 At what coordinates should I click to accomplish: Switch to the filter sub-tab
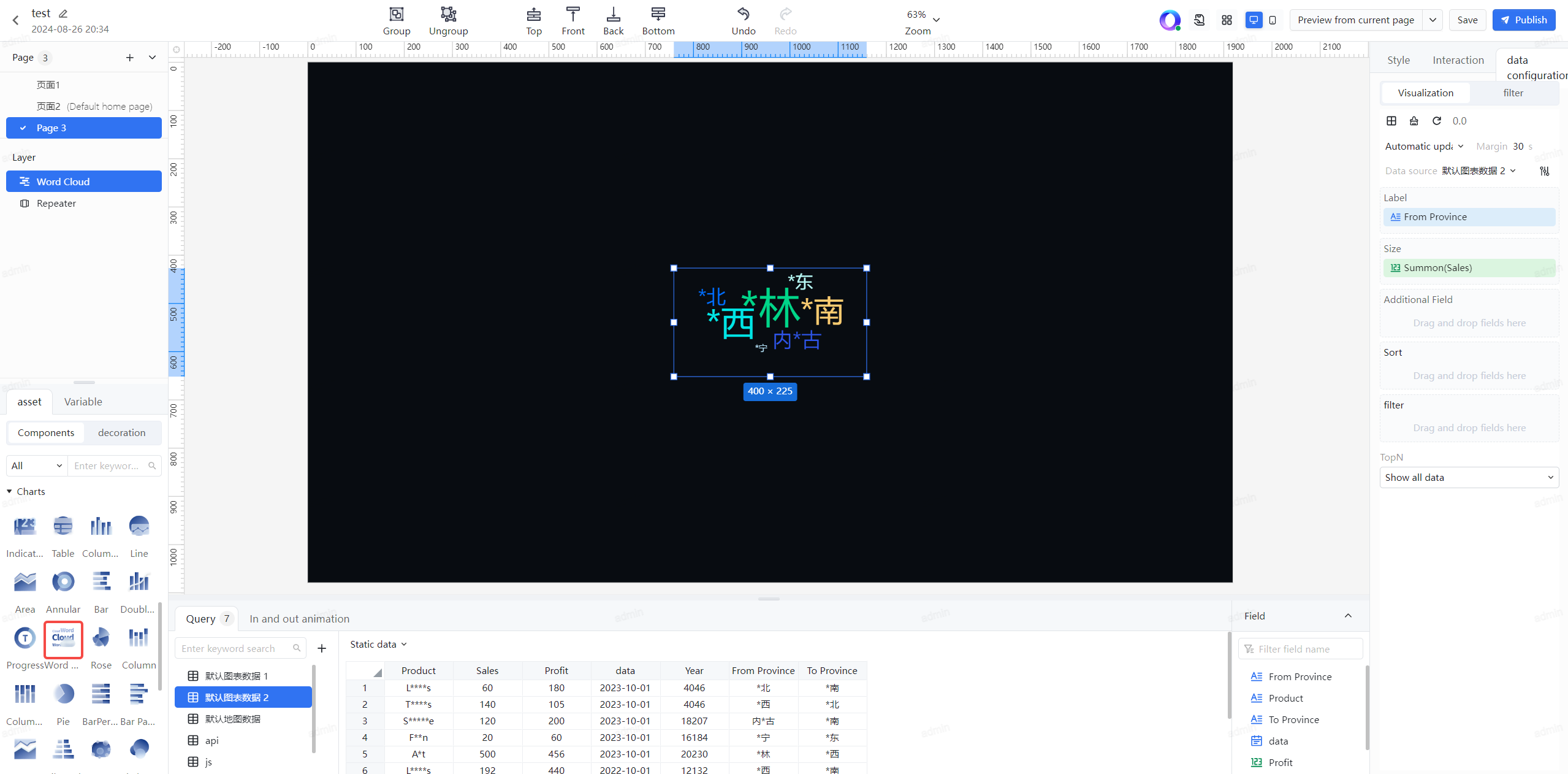click(x=1513, y=93)
